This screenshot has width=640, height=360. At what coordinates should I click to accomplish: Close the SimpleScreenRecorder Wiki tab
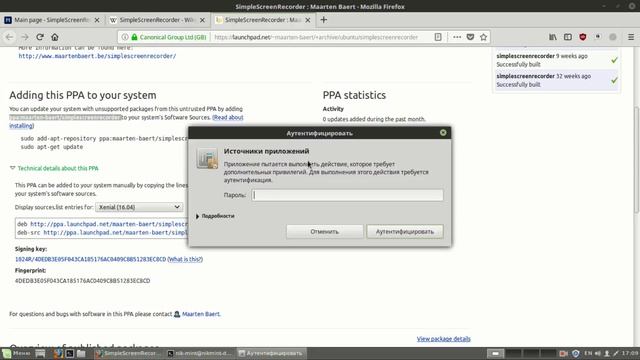point(202,20)
